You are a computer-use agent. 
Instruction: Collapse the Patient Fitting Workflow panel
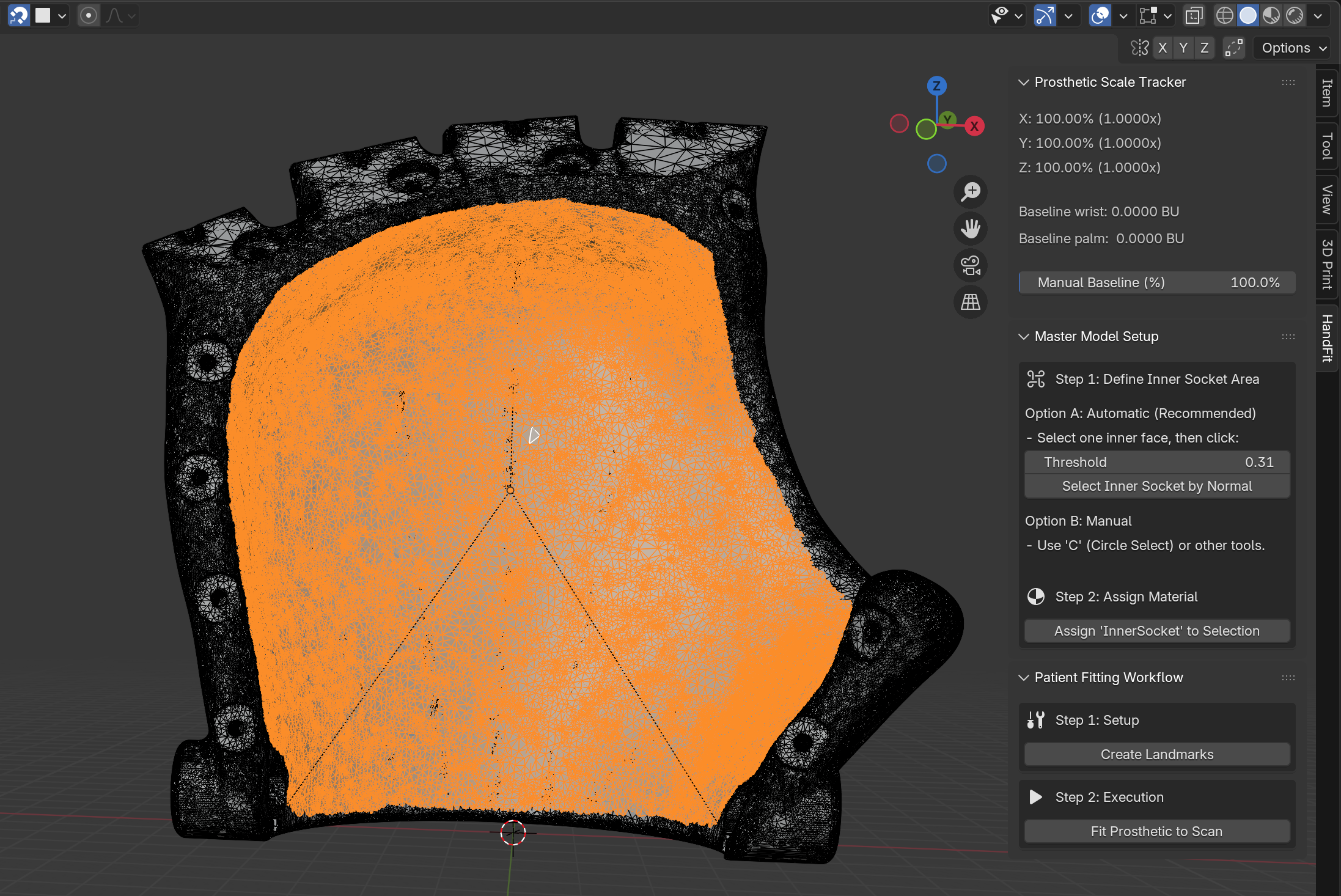1024,677
